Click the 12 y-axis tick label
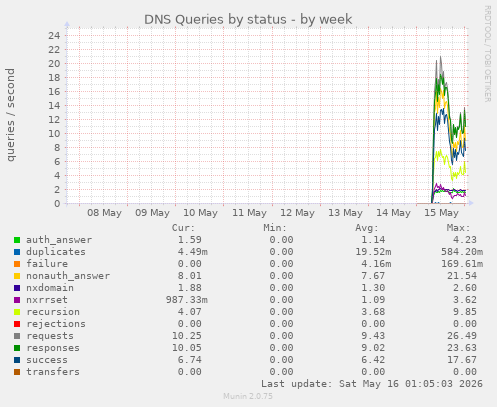 [x=54, y=120]
